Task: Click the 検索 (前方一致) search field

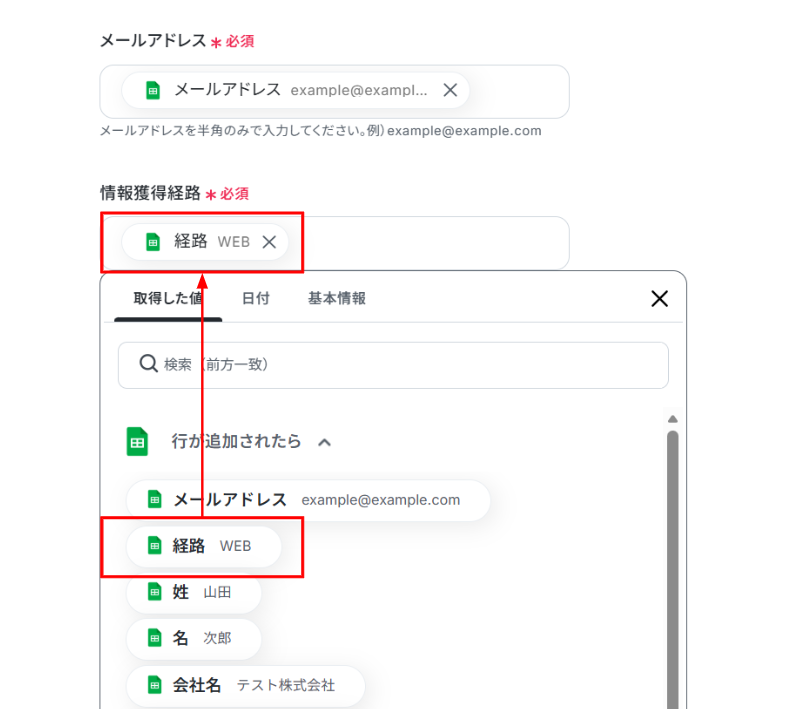Action: [400, 365]
